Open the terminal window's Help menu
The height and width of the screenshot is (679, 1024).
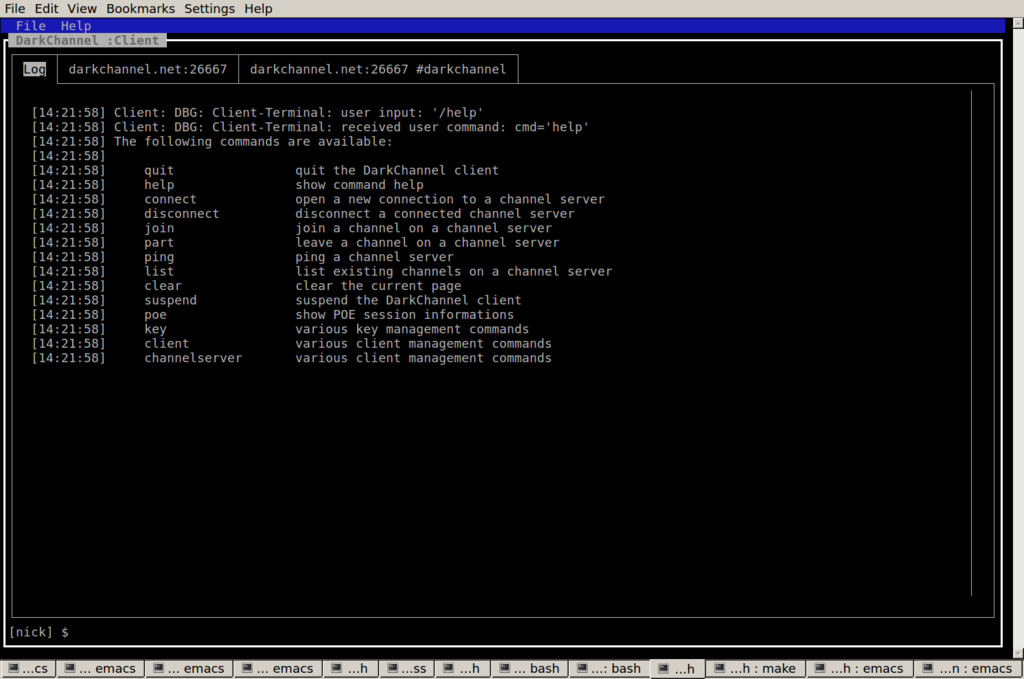pos(258,9)
